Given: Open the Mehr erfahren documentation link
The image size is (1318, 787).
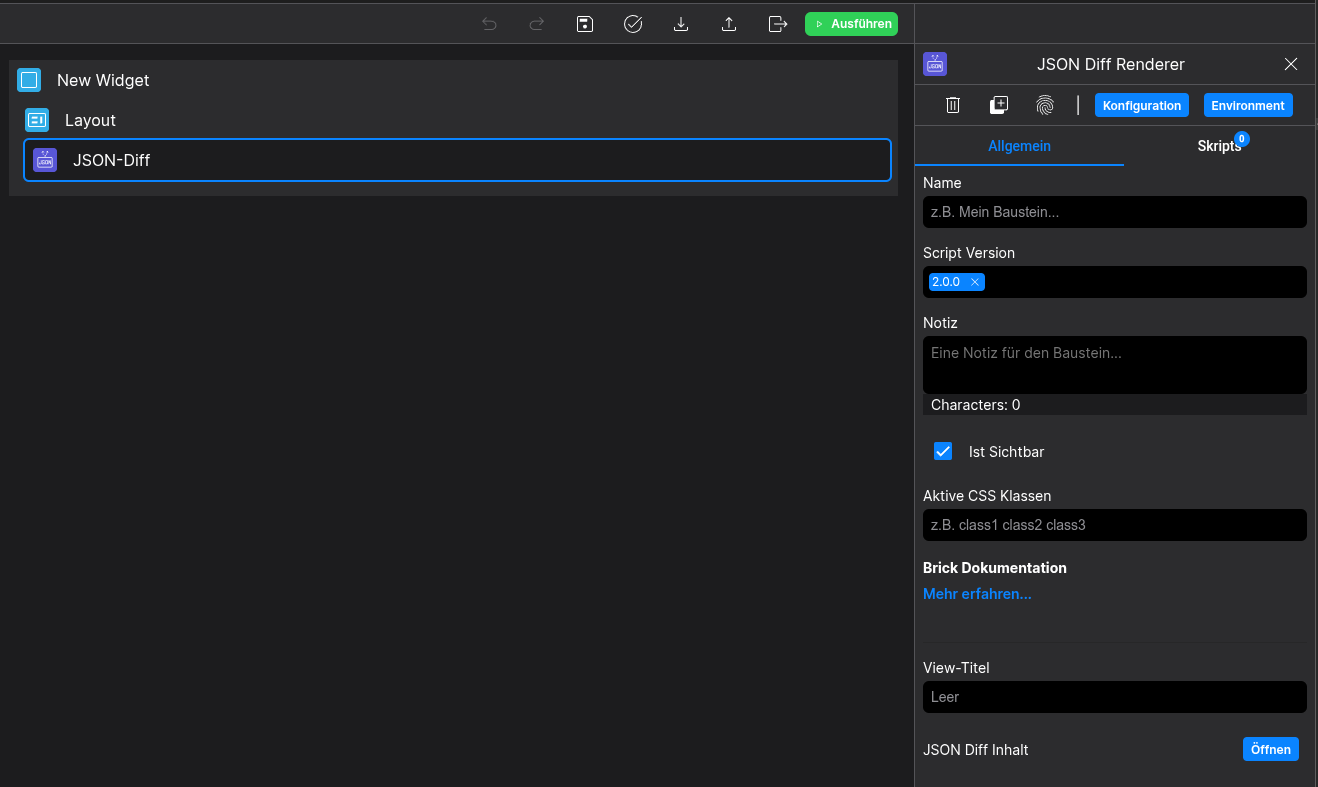Looking at the screenshot, I should click(x=977, y=594).
